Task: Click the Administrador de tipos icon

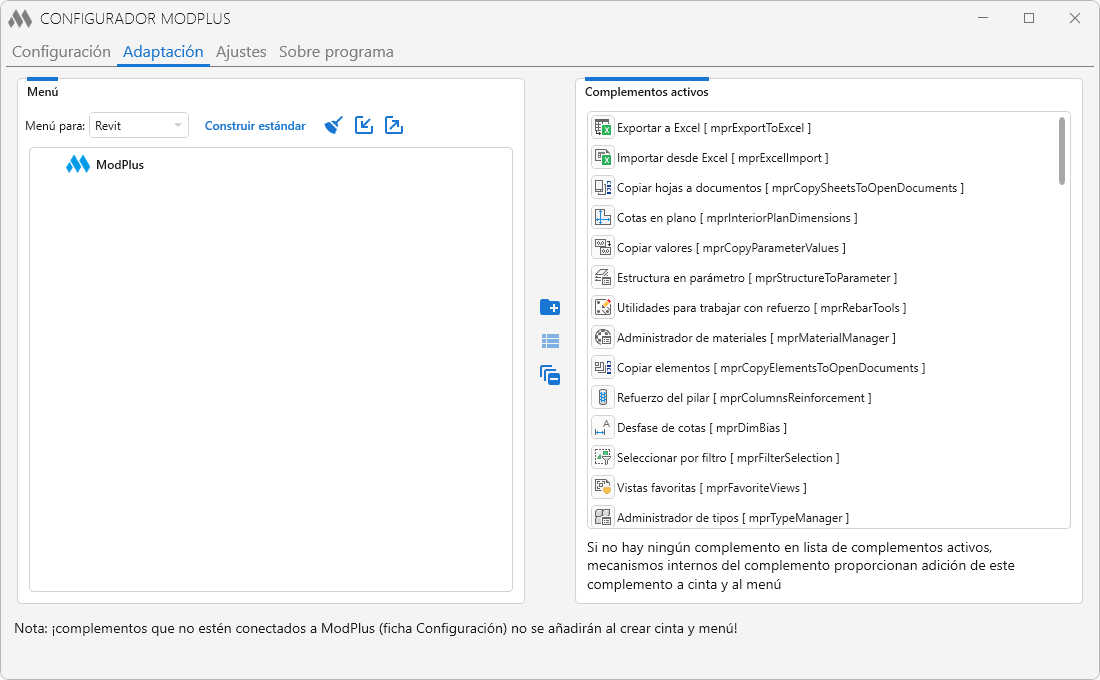Action: 603,517
